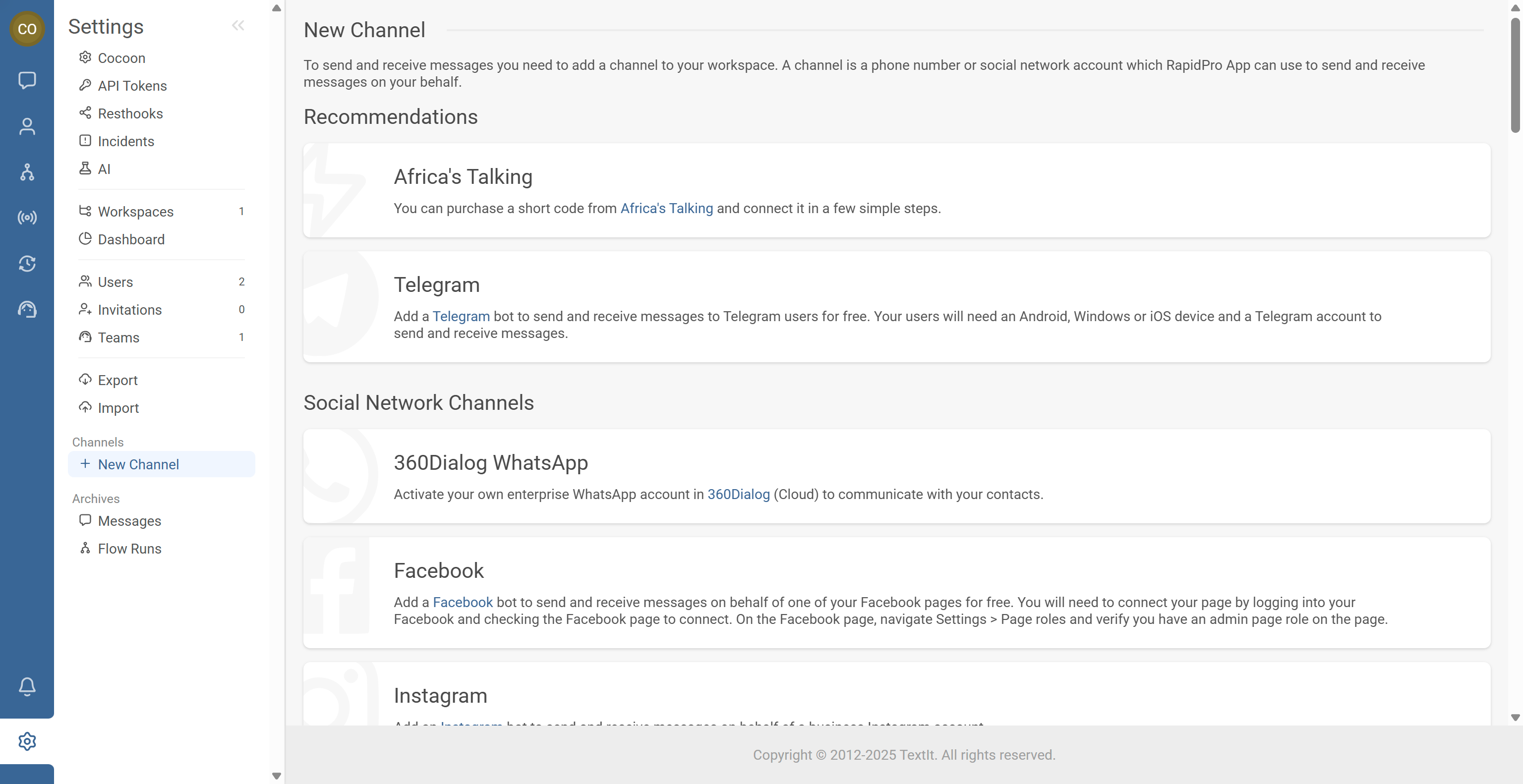This screenshot has width=1523, height=784.
Task: Open Tickets headset icon in left rail
Action: tap(27, 309)
